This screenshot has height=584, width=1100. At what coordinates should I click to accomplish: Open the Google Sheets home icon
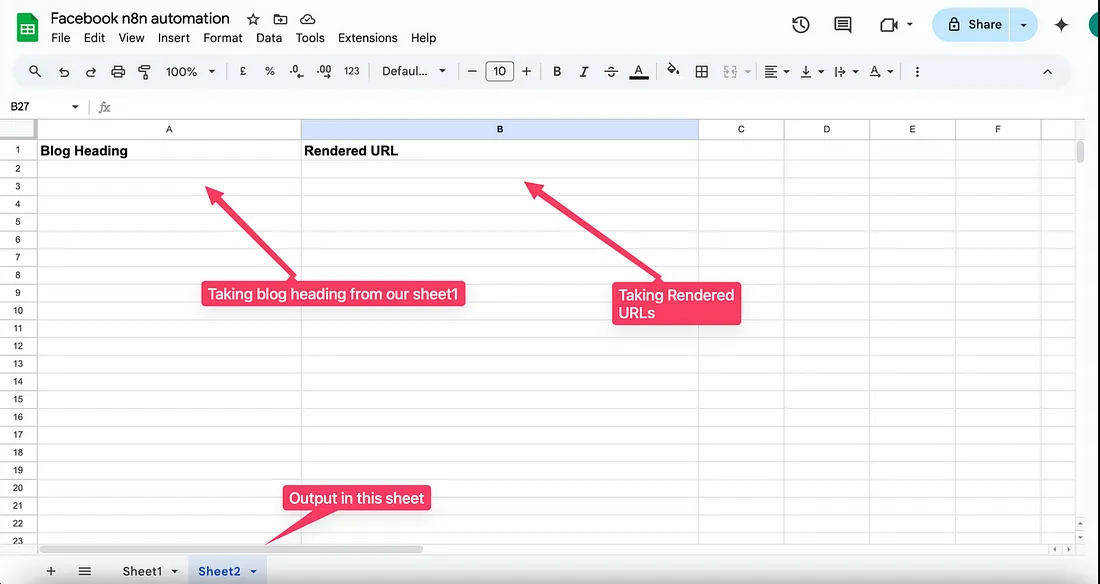27,29
